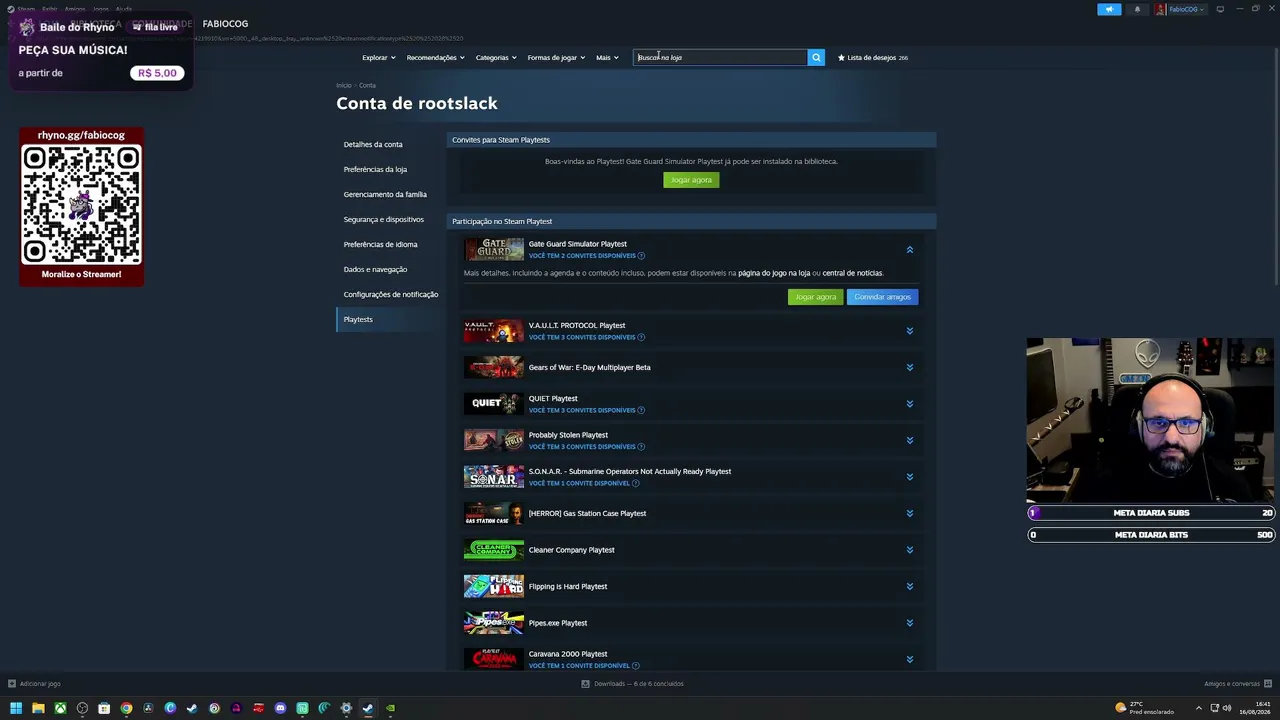Click the wishlist star Lista de desejos
The height and width of the screenshot is (720, 1280).
point(872,58)
